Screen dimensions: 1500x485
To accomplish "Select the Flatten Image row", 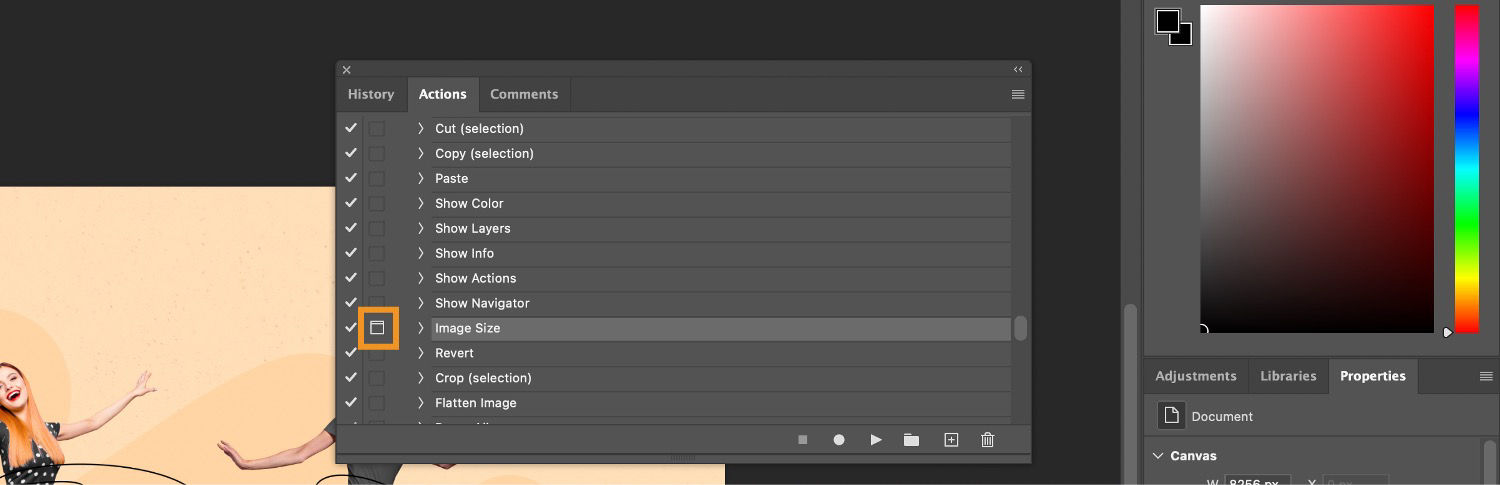I will click(x=721, y=403).
